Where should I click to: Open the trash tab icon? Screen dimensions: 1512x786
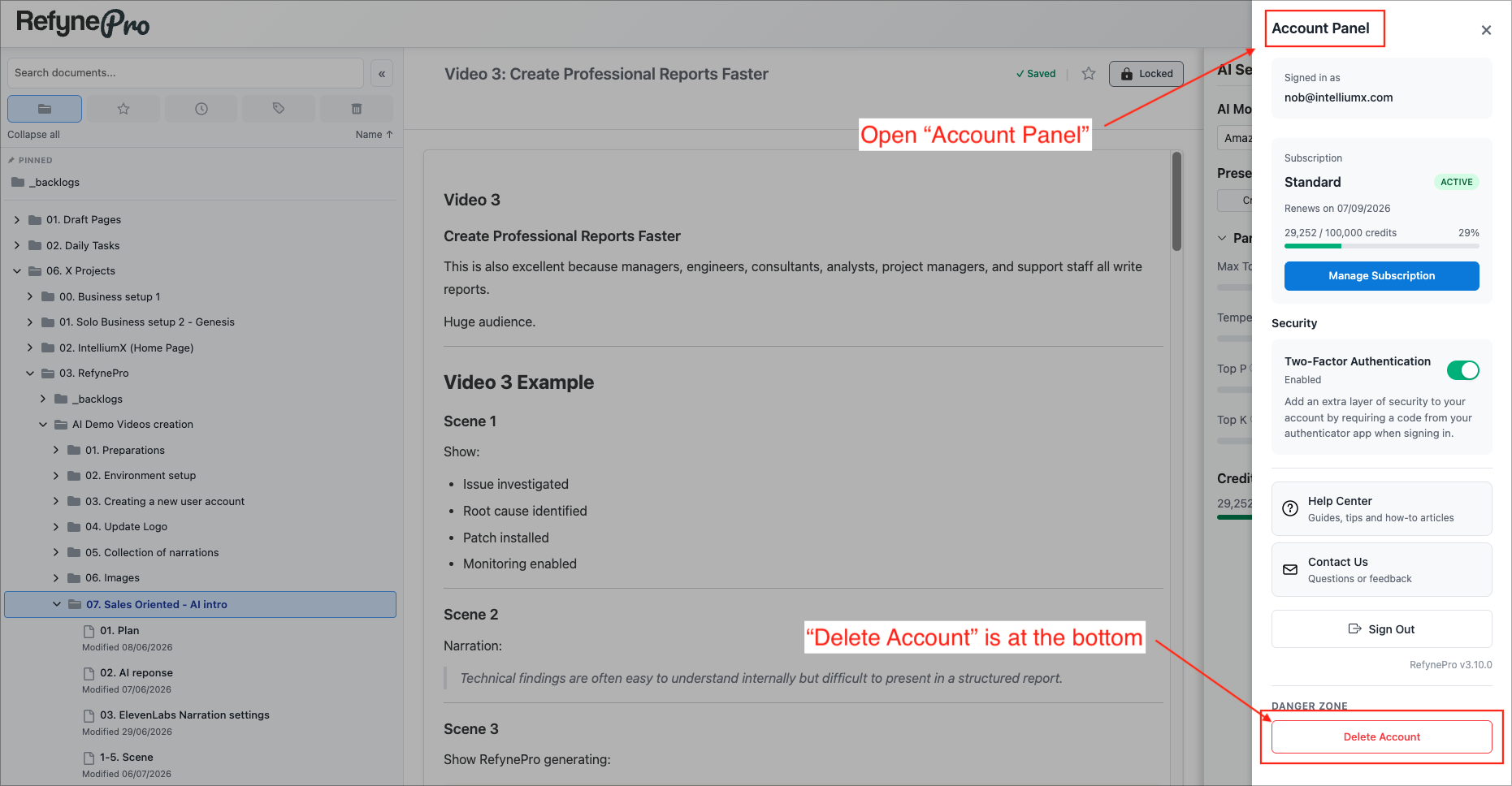356,109
